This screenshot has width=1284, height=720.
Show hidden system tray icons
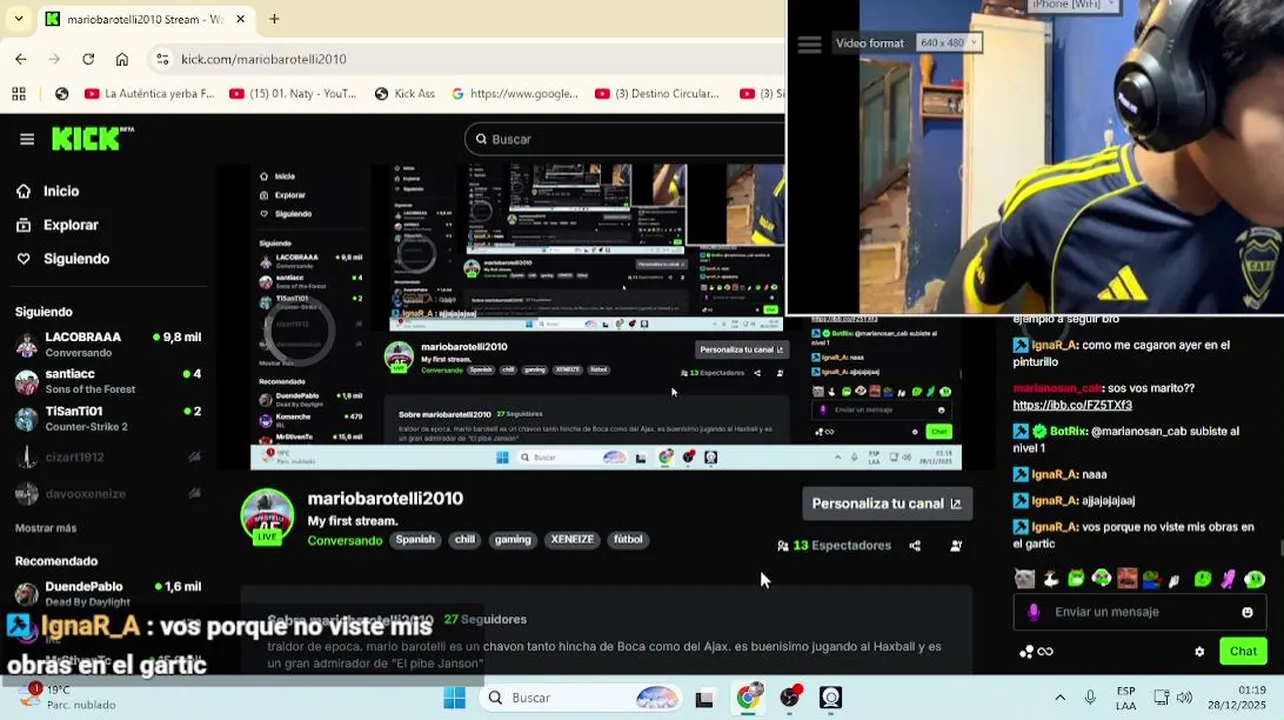click(x=1060, y=697)
